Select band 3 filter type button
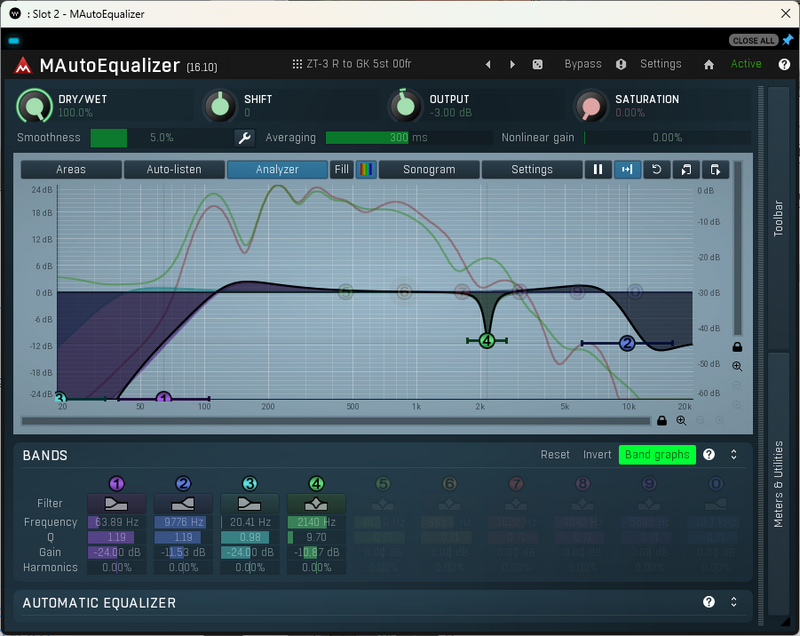The height and width of the screenshot is (636, 800). click(249, 504)
